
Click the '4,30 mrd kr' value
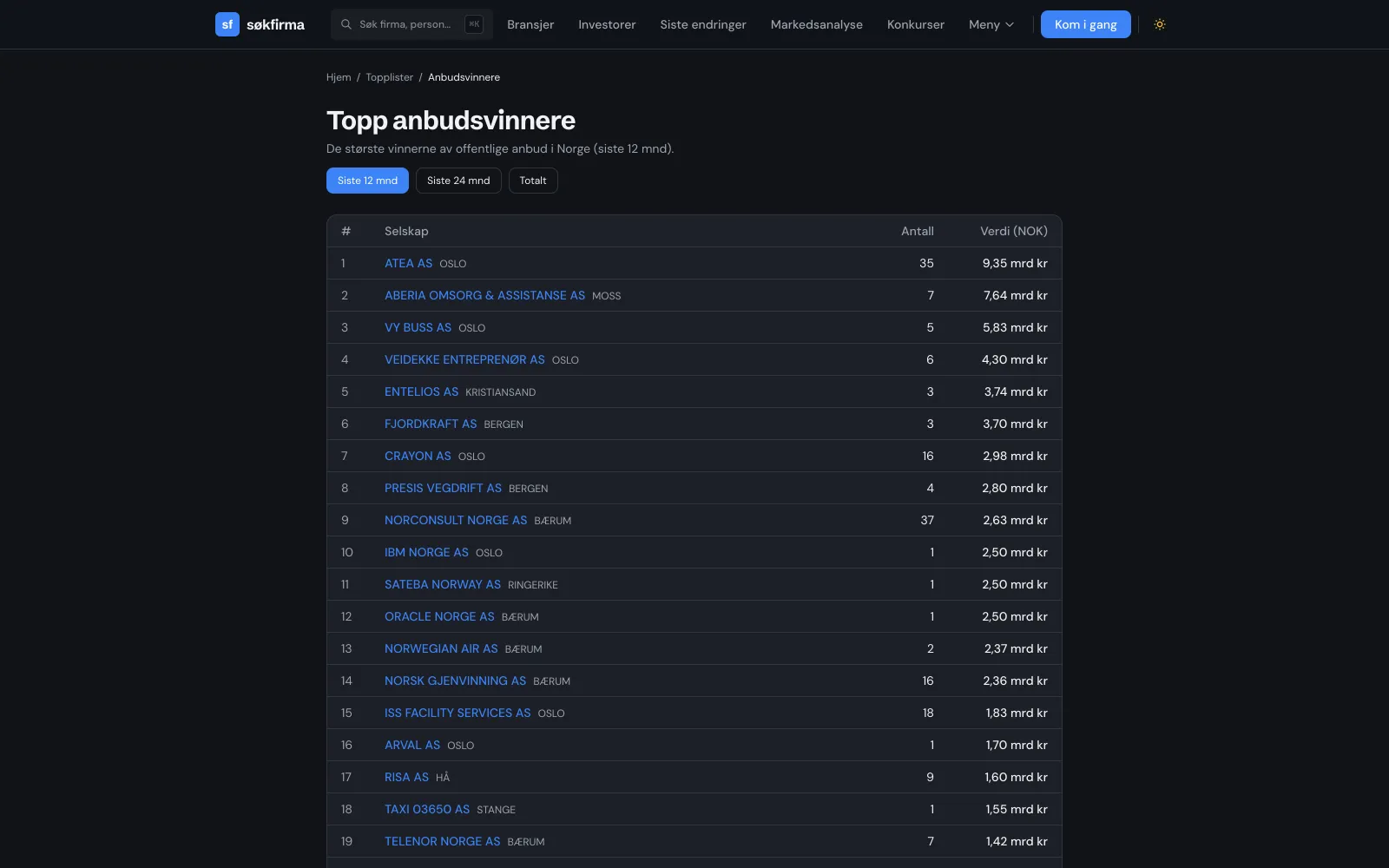pos(1015,359)
